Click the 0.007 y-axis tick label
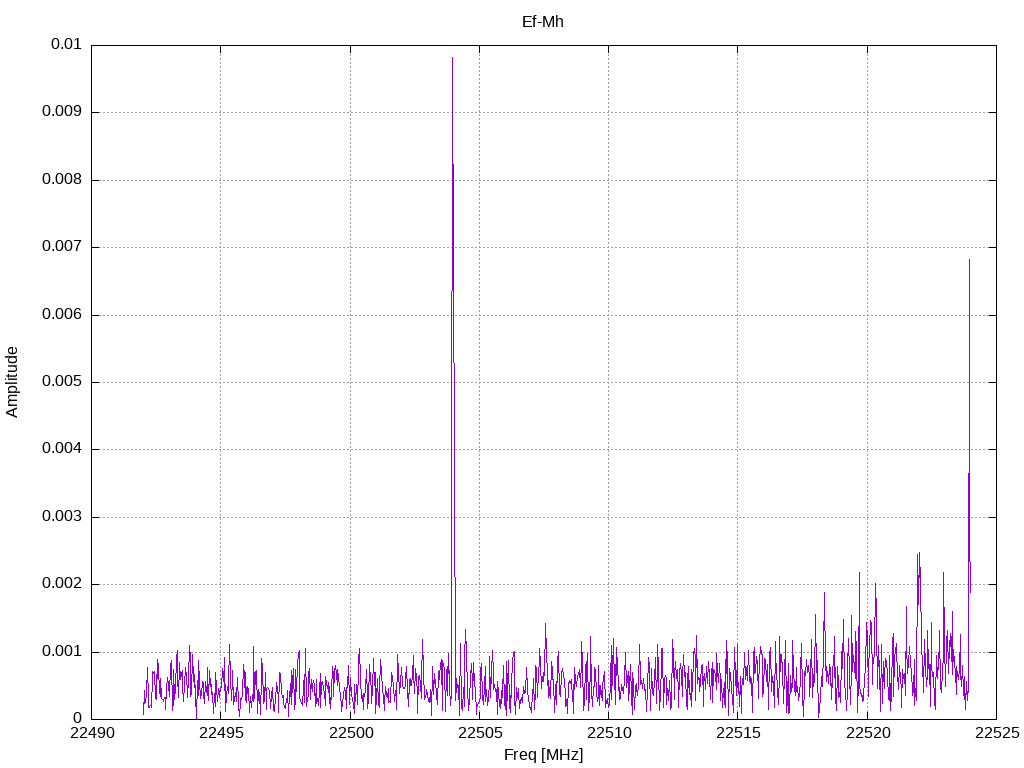Screen dimensions: 1024x768 pos(61,247)
